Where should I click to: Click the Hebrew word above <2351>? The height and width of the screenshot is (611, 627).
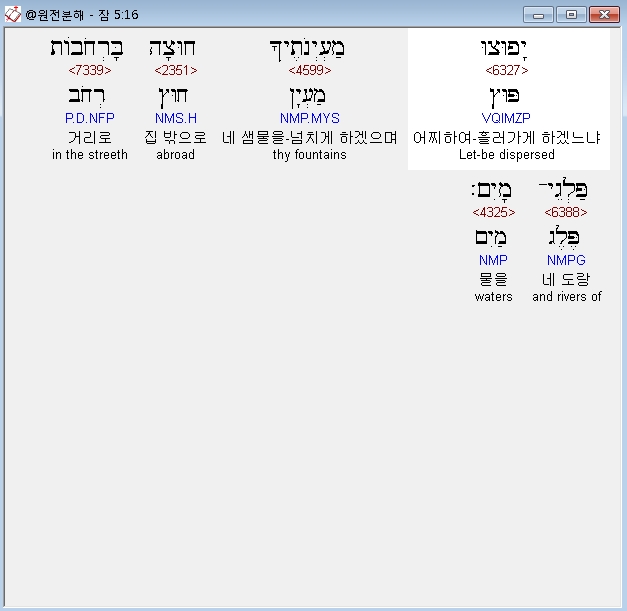point(172,48)
